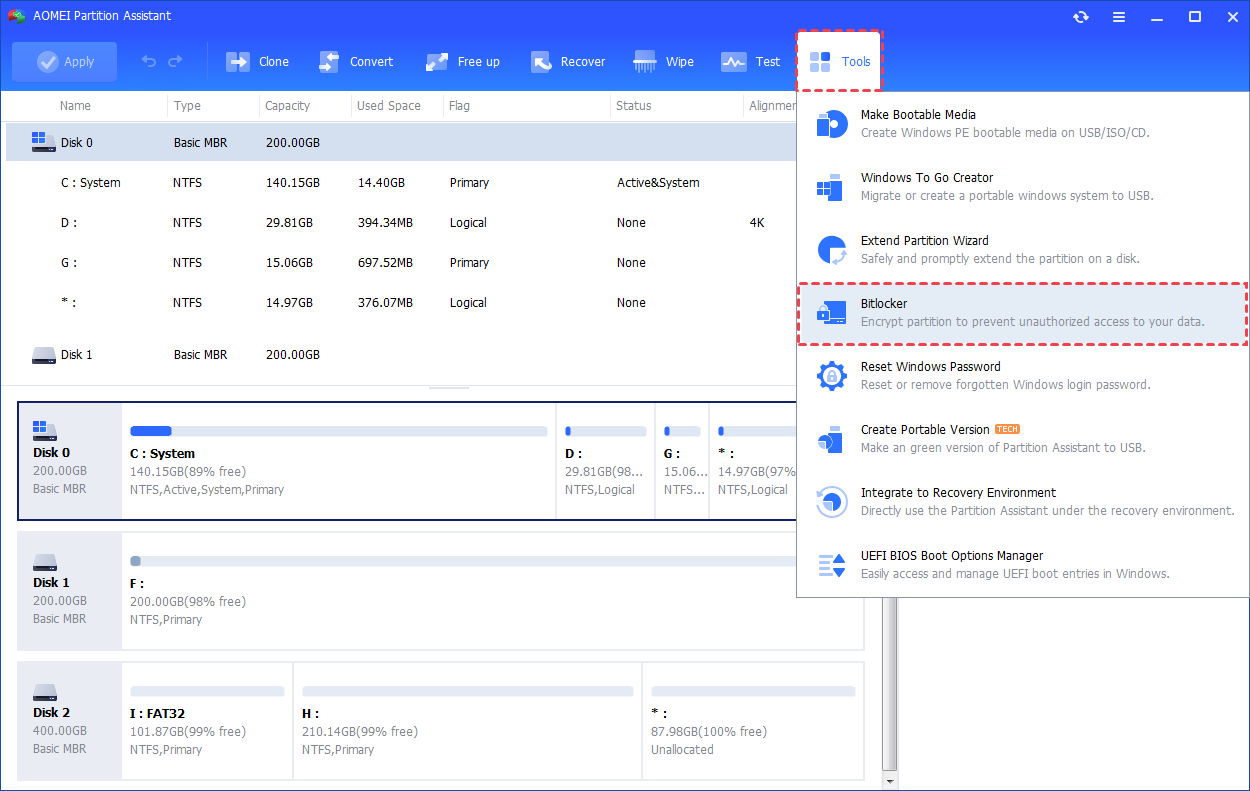Click the Capacity column header
Image resolution: width=1250 pixels, height=791 pixels.
click(x=288, y=106)
